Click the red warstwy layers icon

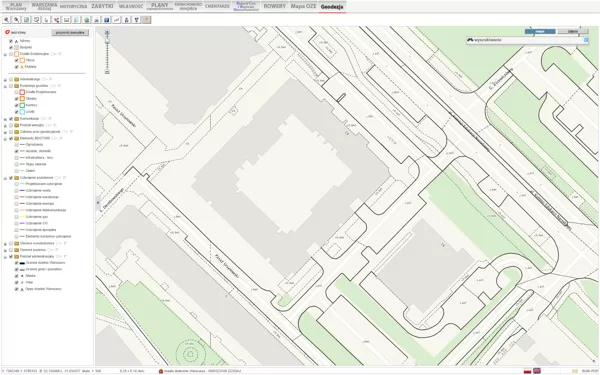(x=7, y=32)
